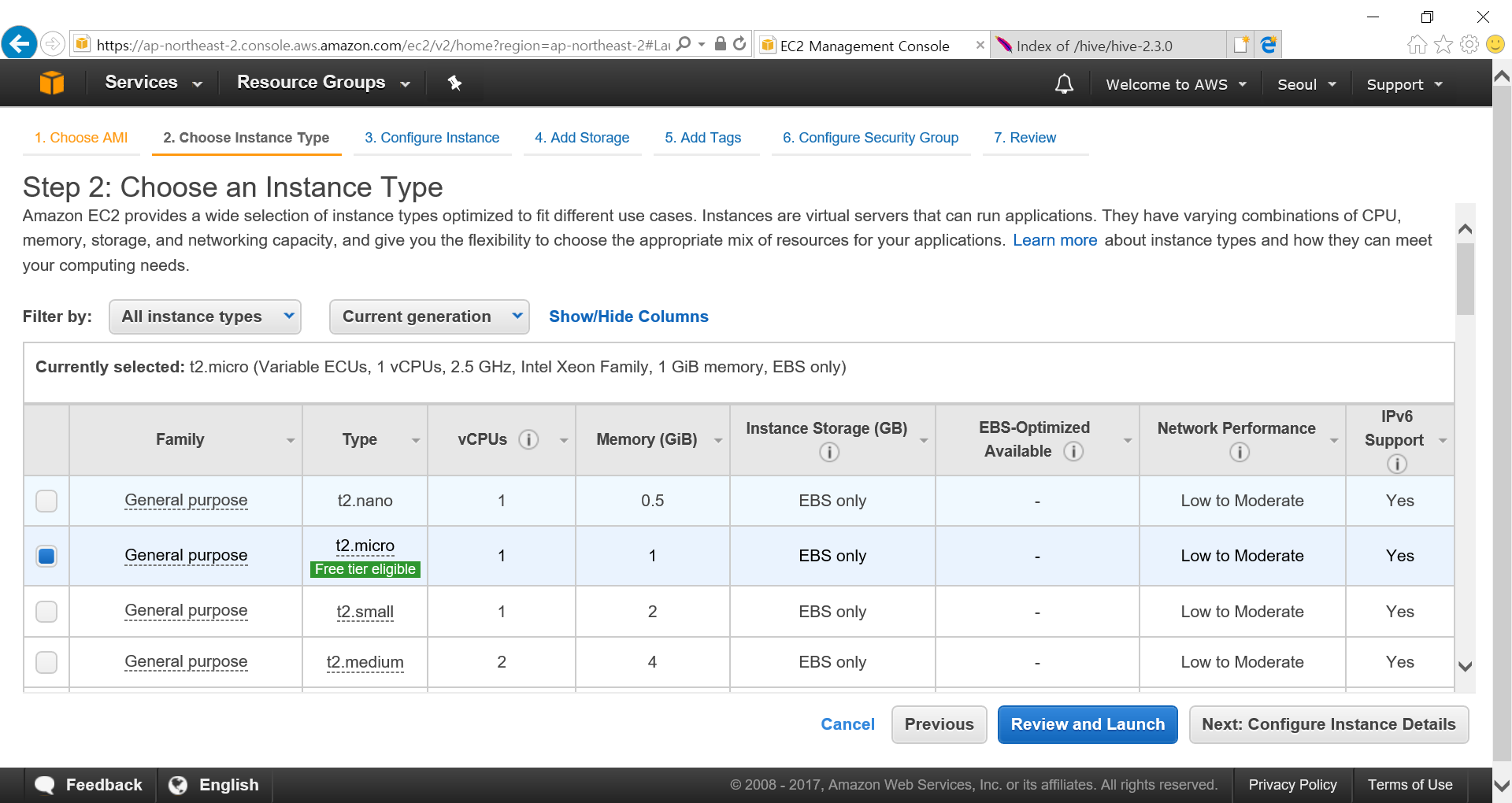Open the Support dropdown menu
1512x803 pixels.
click(x=1404, y=84)
